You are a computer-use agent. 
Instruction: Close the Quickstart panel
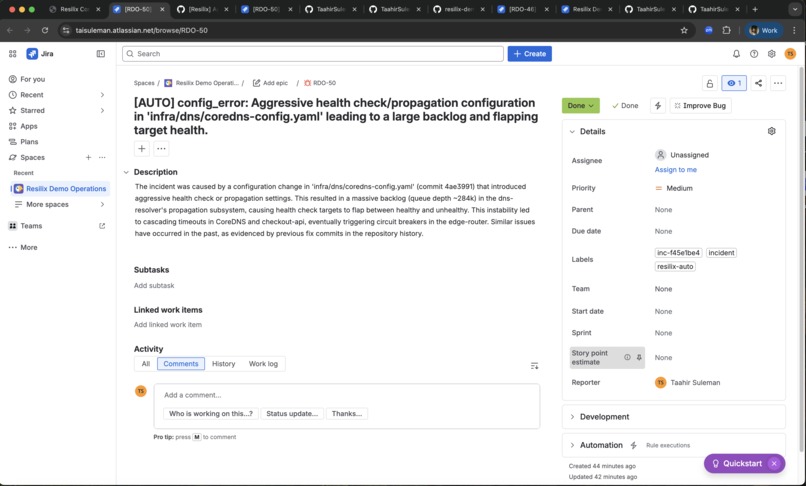pos(774,463)
